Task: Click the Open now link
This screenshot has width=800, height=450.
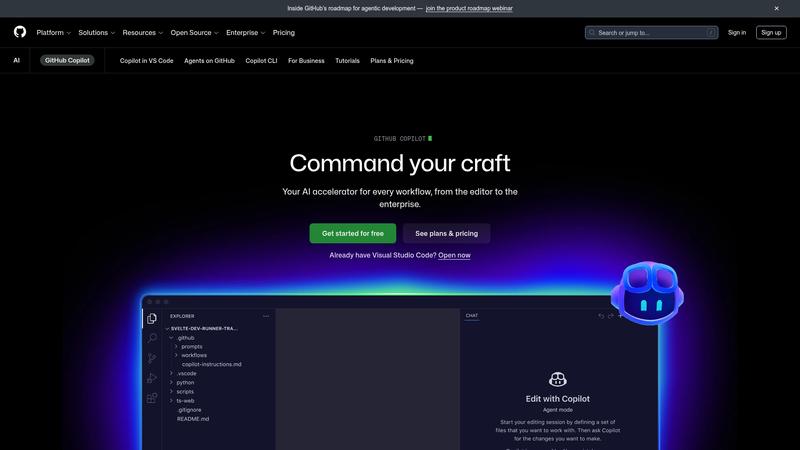Action: coord(454,255)
